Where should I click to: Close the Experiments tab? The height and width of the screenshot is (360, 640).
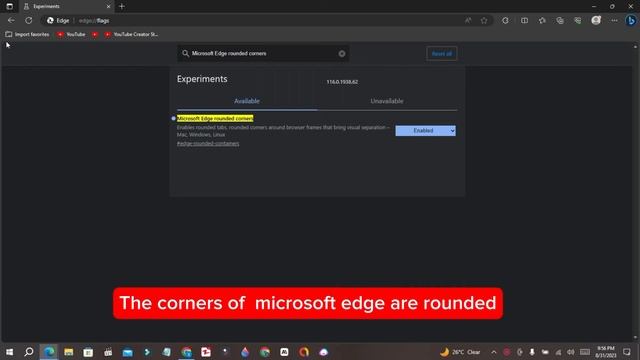tap(109, 7)
